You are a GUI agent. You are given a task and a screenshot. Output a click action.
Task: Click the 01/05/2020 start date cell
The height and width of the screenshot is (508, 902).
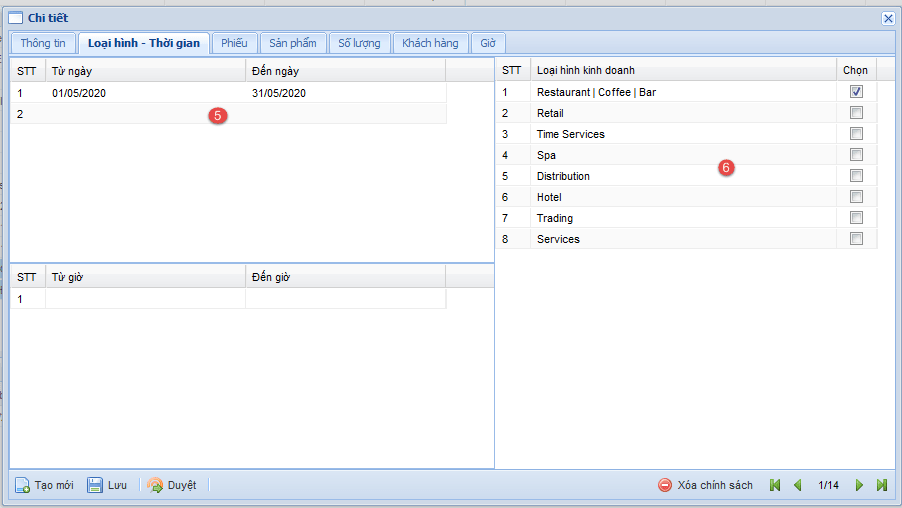146,93
